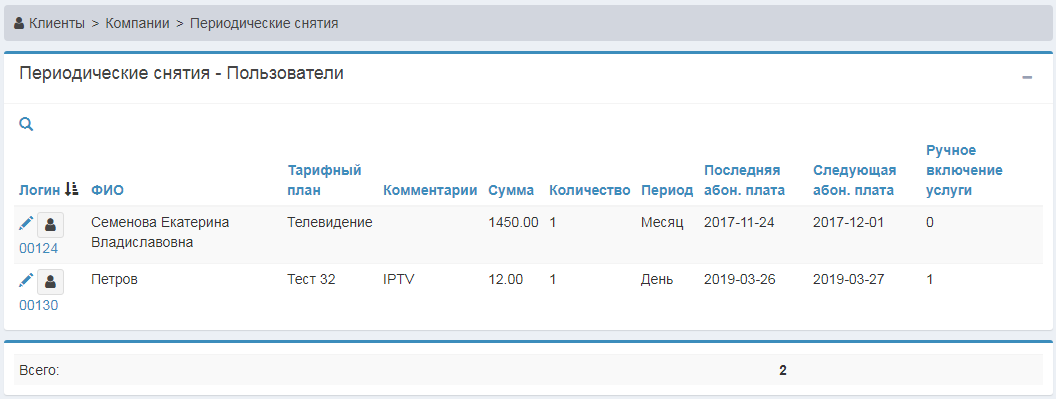
Task: Open the search magnifier icon
Action: click(26, 124)
